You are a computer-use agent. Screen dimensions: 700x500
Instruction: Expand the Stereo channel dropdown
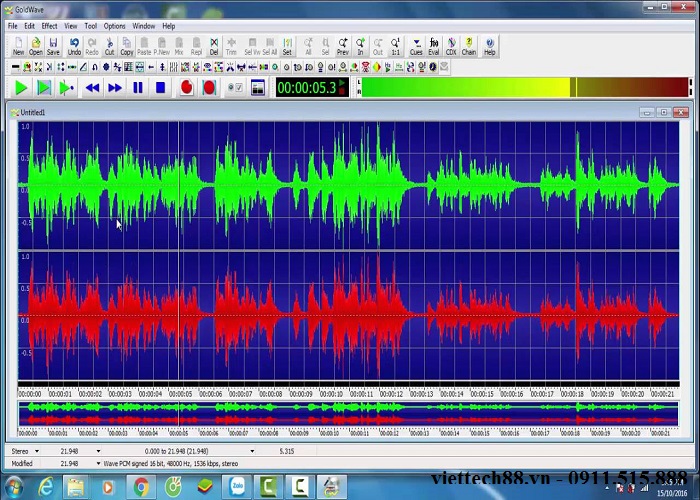pyautogui.click(x=37, y=451)
